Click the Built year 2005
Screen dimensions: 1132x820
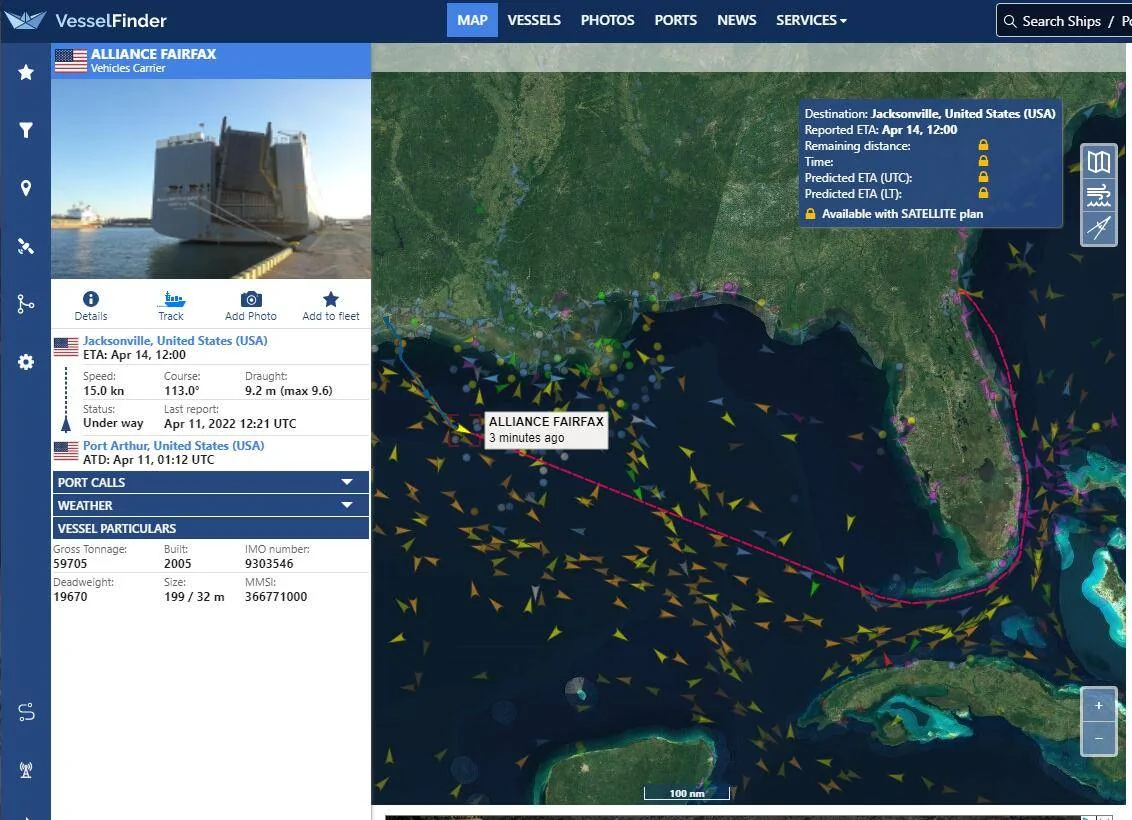coord(178,564)
